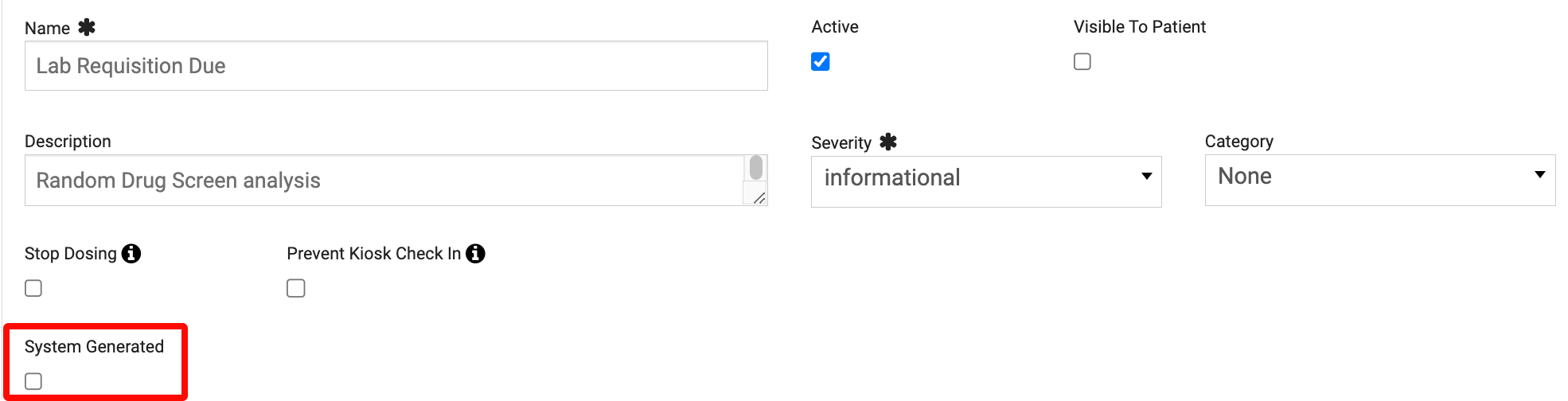Viewport: 1568px width, 401px height.
Task: Check the Prevent Kiosk Check In box
Action: tap(296, 288)
